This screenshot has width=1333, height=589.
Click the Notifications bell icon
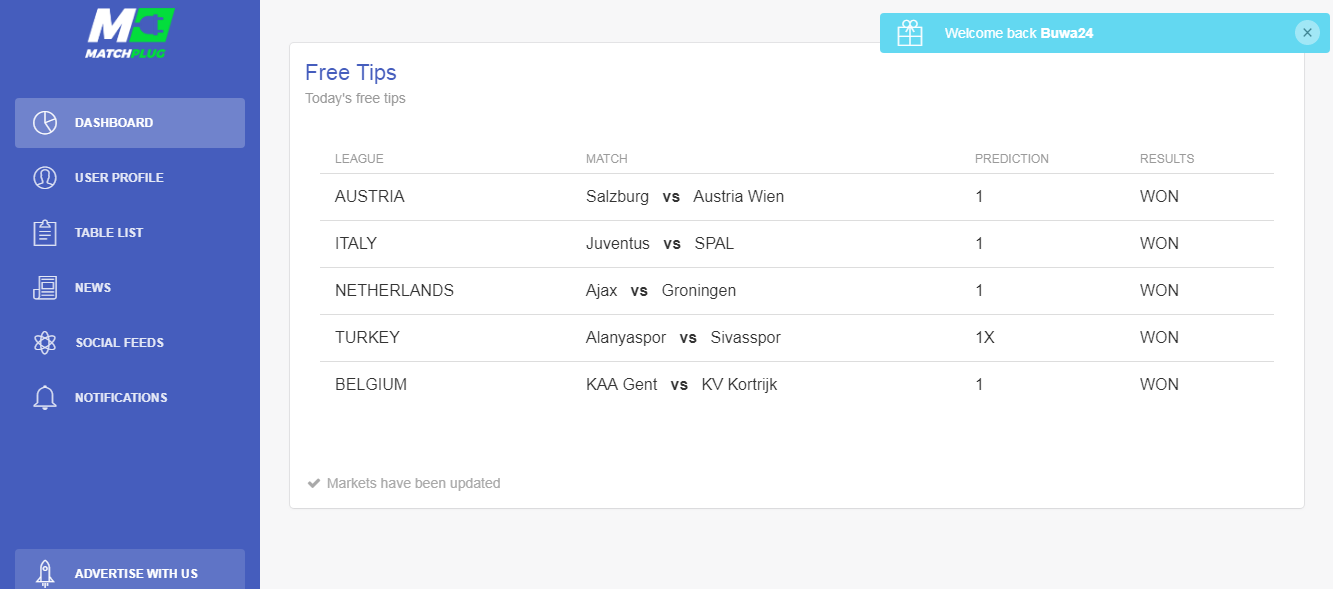[45, 398]
